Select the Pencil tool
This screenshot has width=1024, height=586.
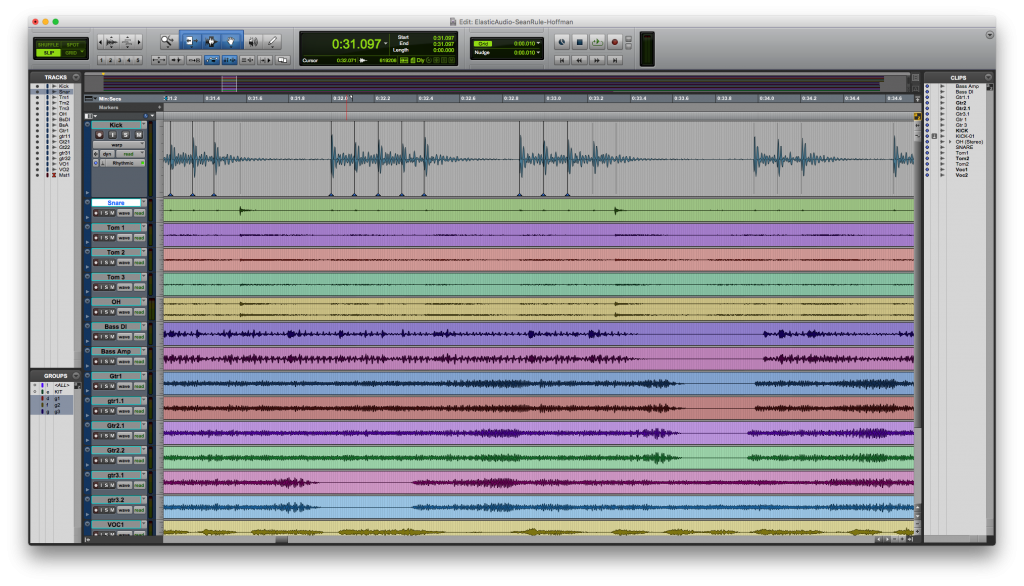pyautogui.click(x=273, y=42)
